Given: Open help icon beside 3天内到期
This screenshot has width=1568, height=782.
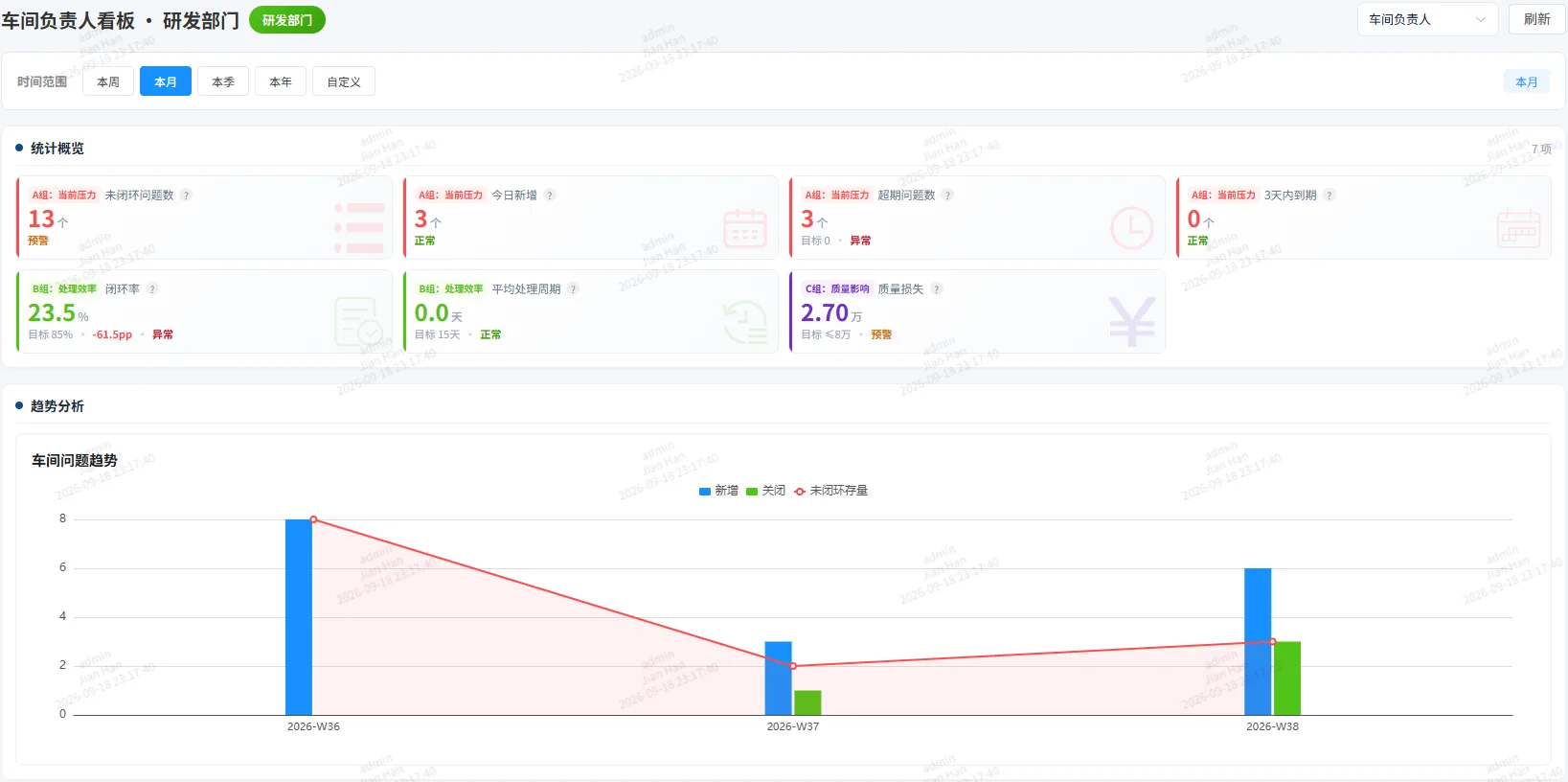Looking at the screenshot, I should pos(1329,195).
